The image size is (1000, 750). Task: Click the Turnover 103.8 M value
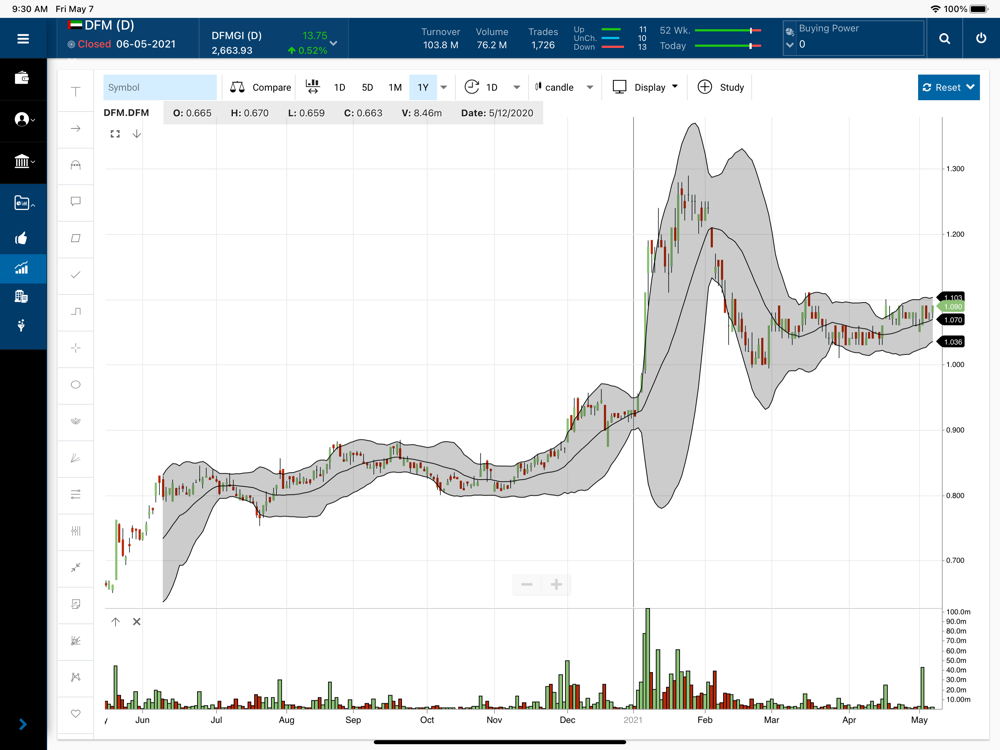[441, 45]
